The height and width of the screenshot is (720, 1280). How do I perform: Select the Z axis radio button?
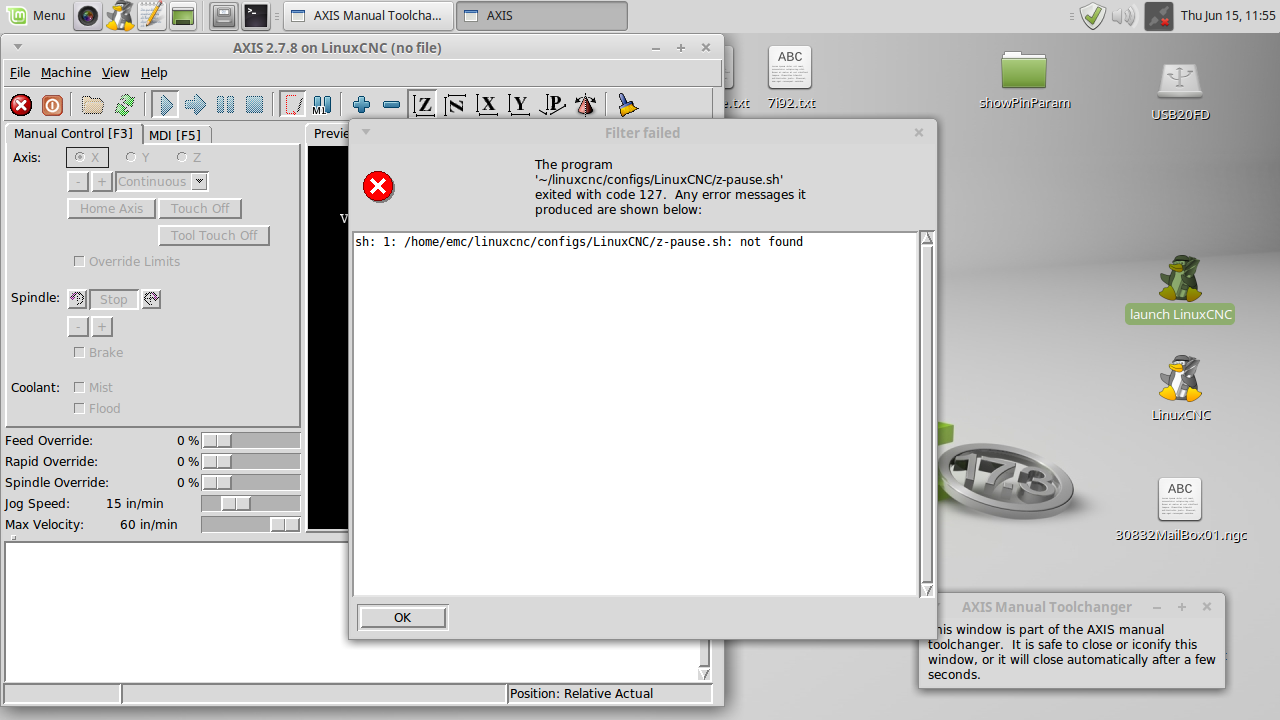189,157
